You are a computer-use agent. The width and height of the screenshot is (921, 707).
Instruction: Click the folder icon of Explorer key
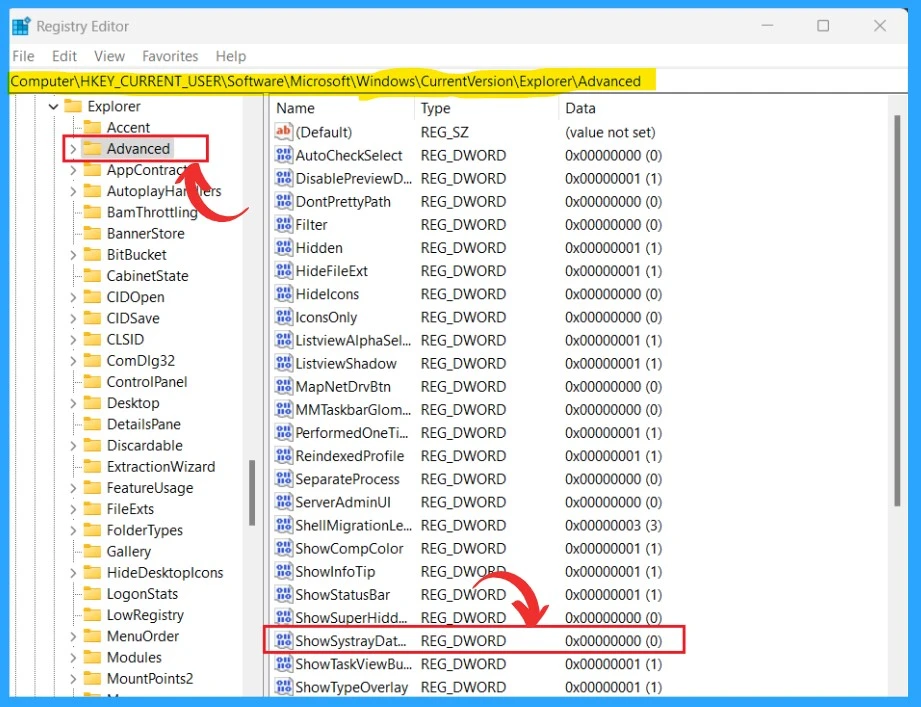[x=73, y=106]
